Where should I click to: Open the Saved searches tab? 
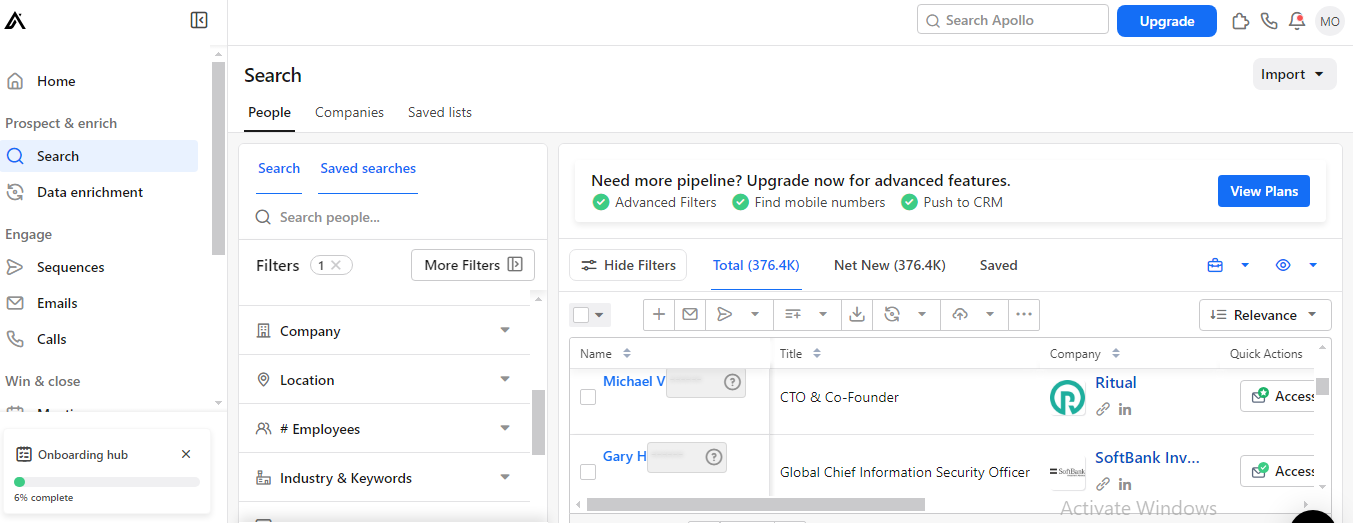coord(368,168)
